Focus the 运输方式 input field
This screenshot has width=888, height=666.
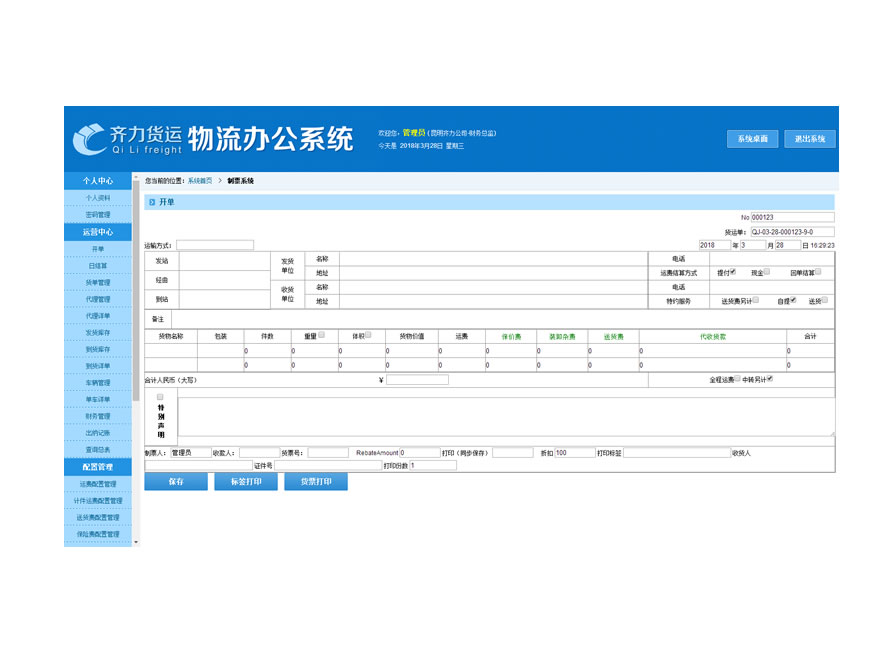(215, 245)
